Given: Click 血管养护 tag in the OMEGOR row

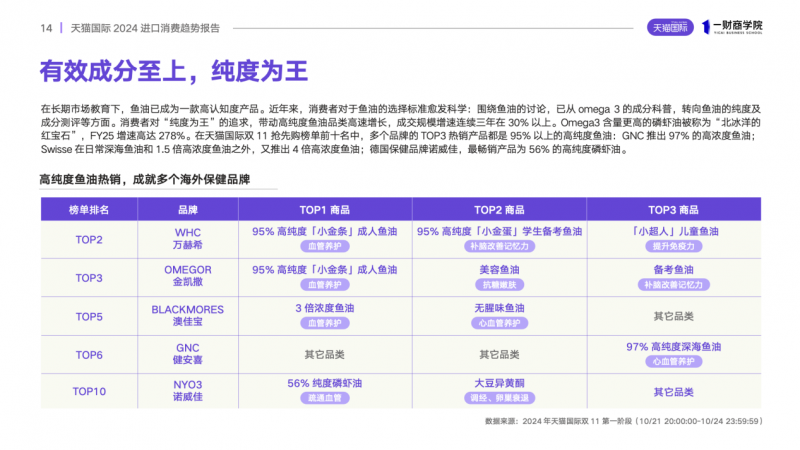Looking at the screenshot, I should [x=324, y=285].
